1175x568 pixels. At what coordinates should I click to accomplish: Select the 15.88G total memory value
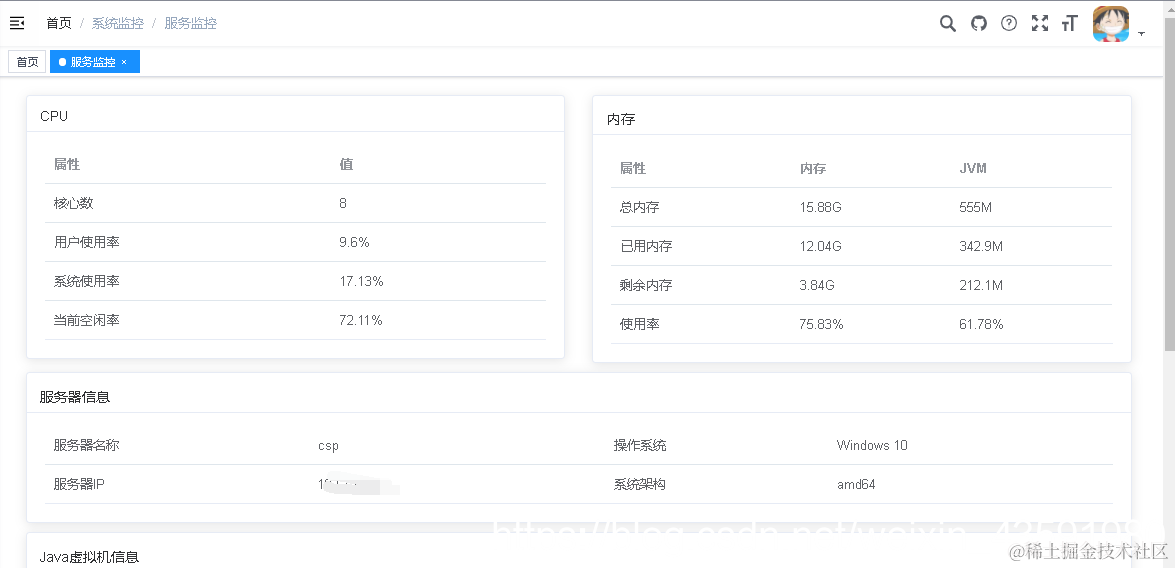(x=821, y=207)
